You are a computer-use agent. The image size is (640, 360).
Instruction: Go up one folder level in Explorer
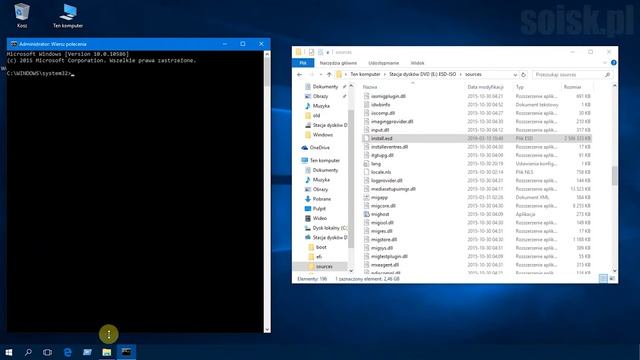(329, 75)
